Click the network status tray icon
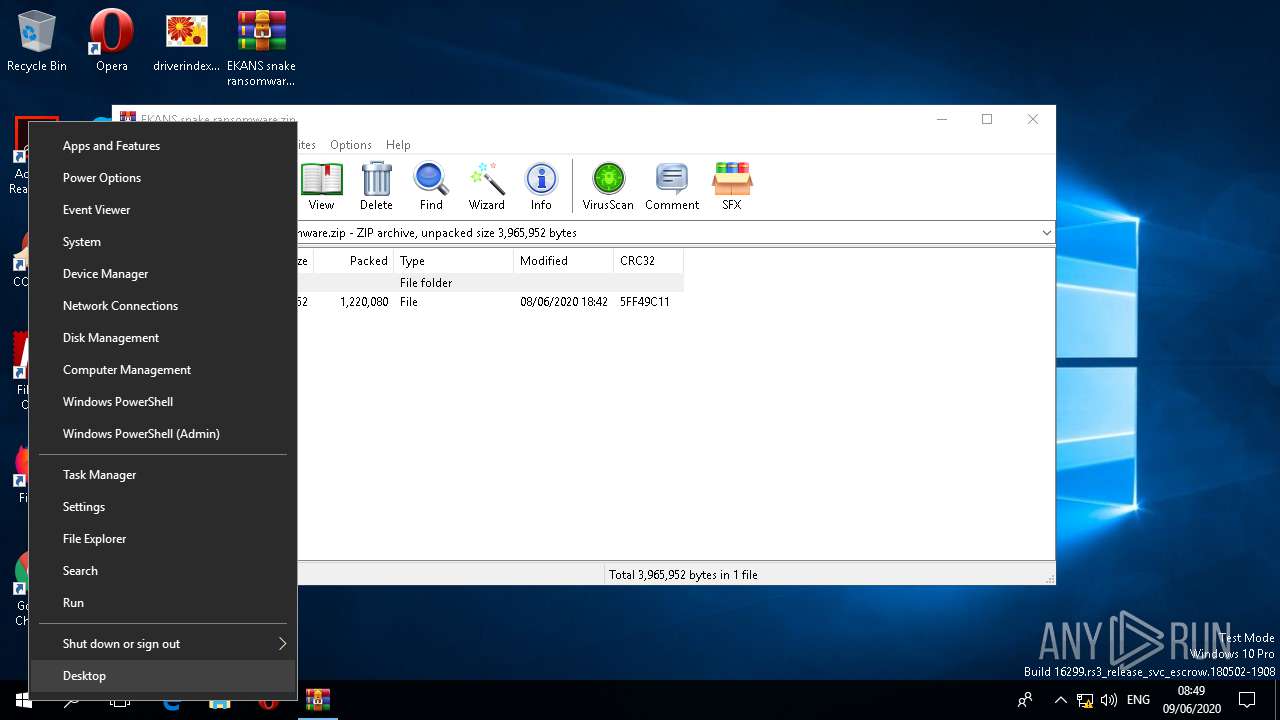1280x720 pixels. point(1085,700)
